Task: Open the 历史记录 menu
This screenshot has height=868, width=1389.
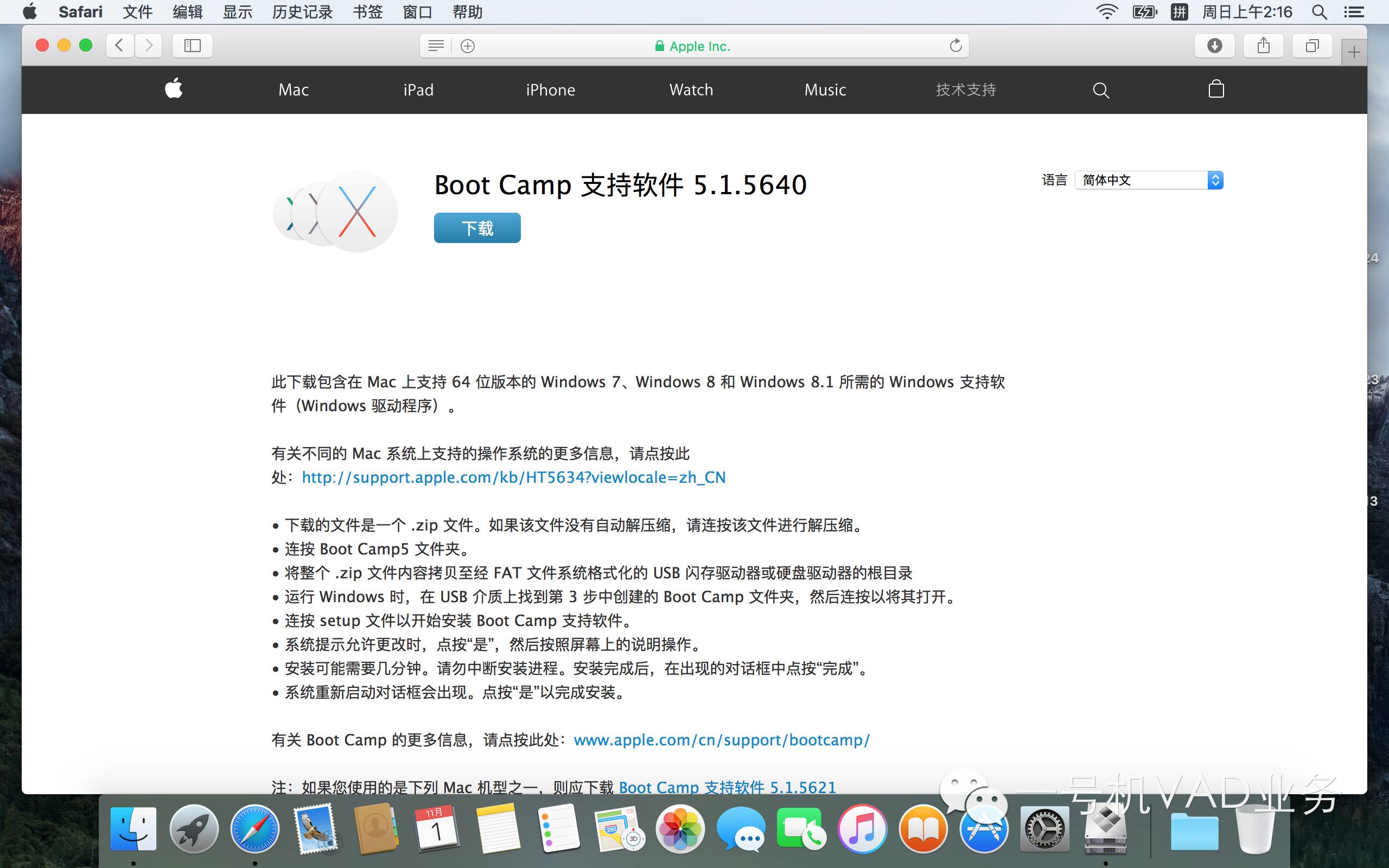Action: point(302,12)
